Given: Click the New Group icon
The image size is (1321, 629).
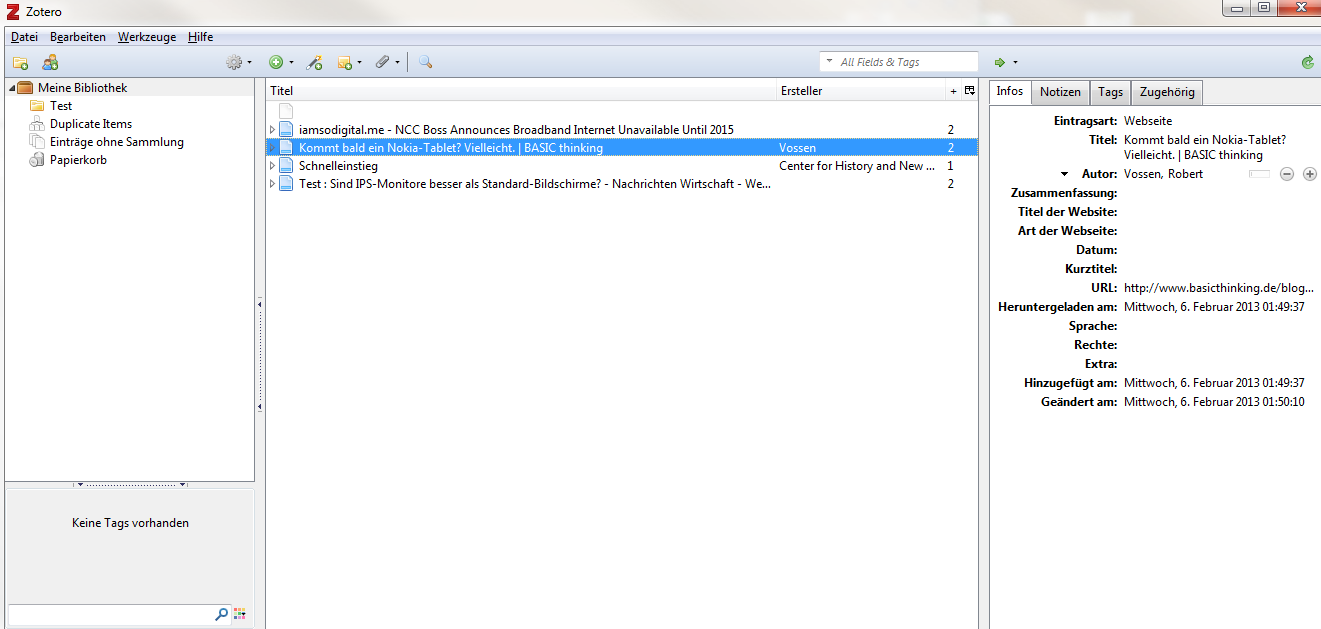Looking at the screenshot, I should (50, 62).
